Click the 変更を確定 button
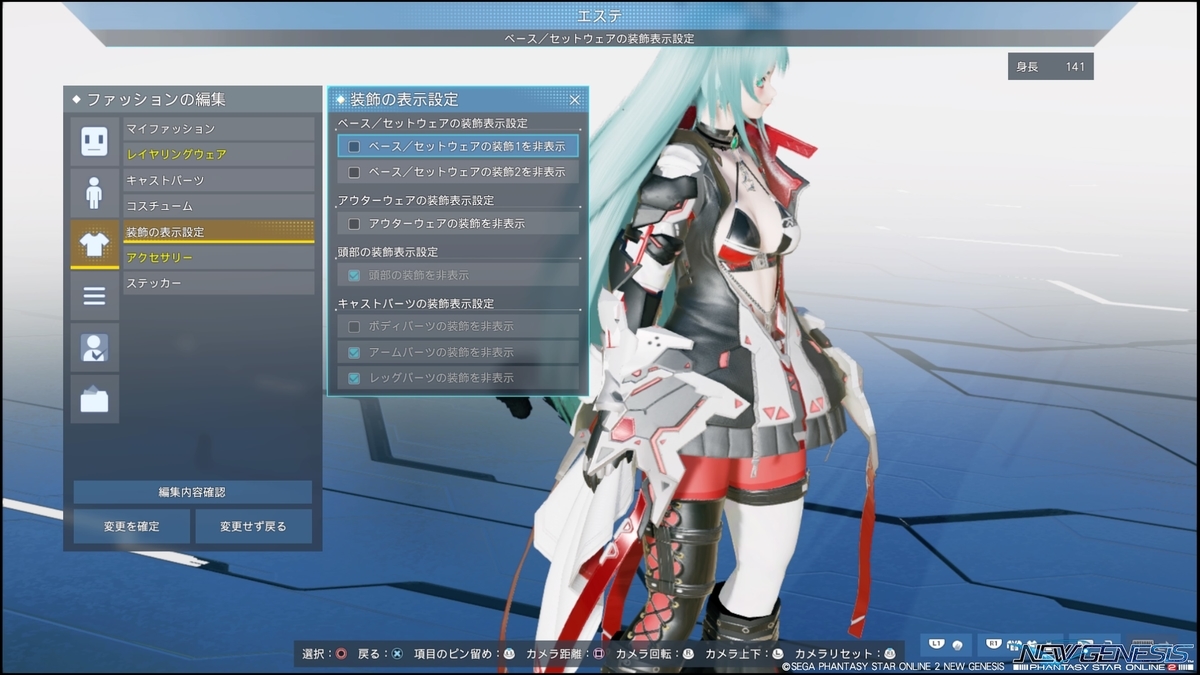 (131, 526)
